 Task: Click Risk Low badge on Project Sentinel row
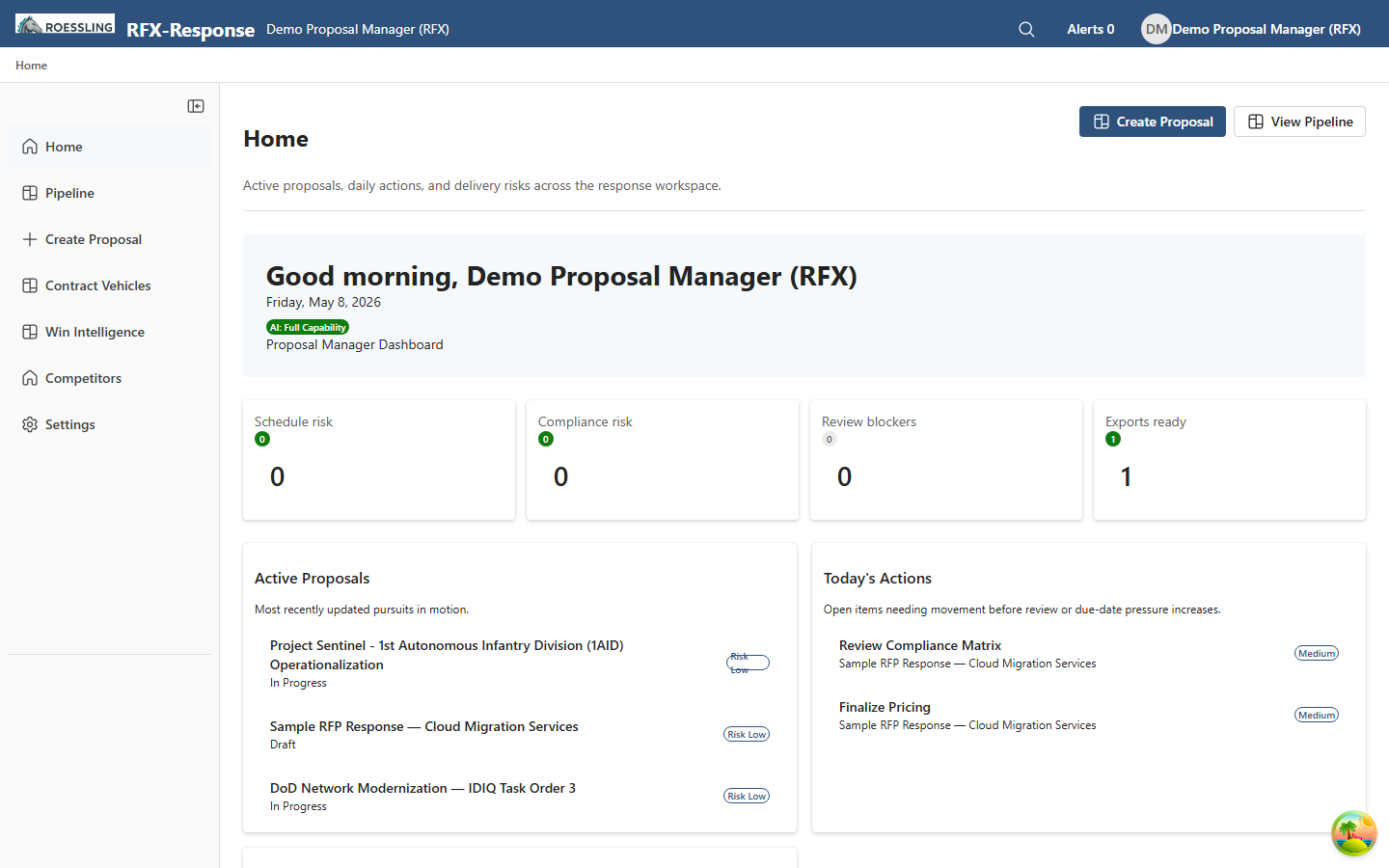click(748, 663)
